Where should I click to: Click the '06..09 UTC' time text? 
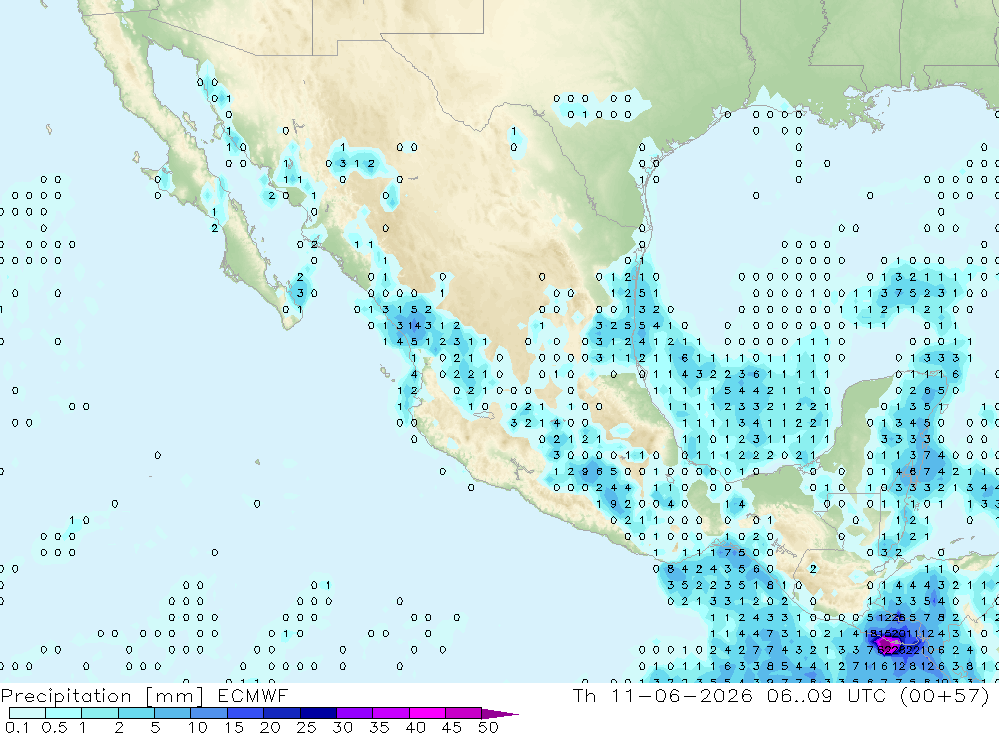click(x=827, y=695)
